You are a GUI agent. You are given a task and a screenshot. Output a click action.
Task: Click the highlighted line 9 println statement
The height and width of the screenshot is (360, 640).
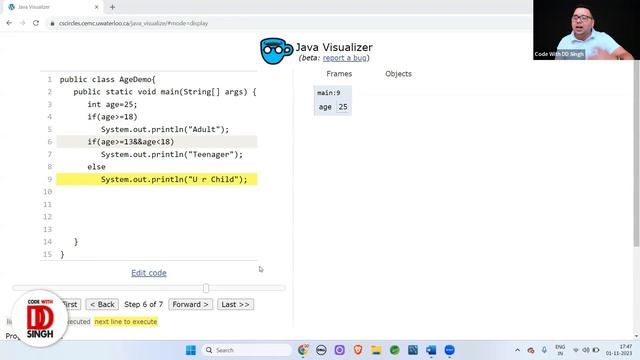157,180
